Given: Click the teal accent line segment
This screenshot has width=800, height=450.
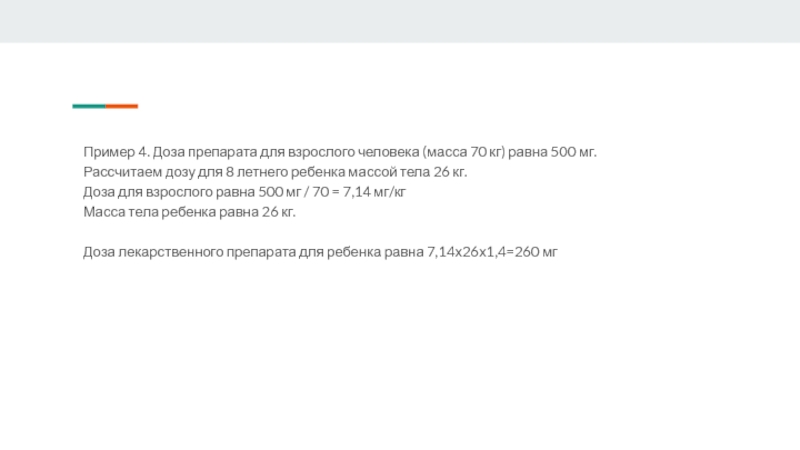Looking at the screenshot, I should click(x=88, y=106).
